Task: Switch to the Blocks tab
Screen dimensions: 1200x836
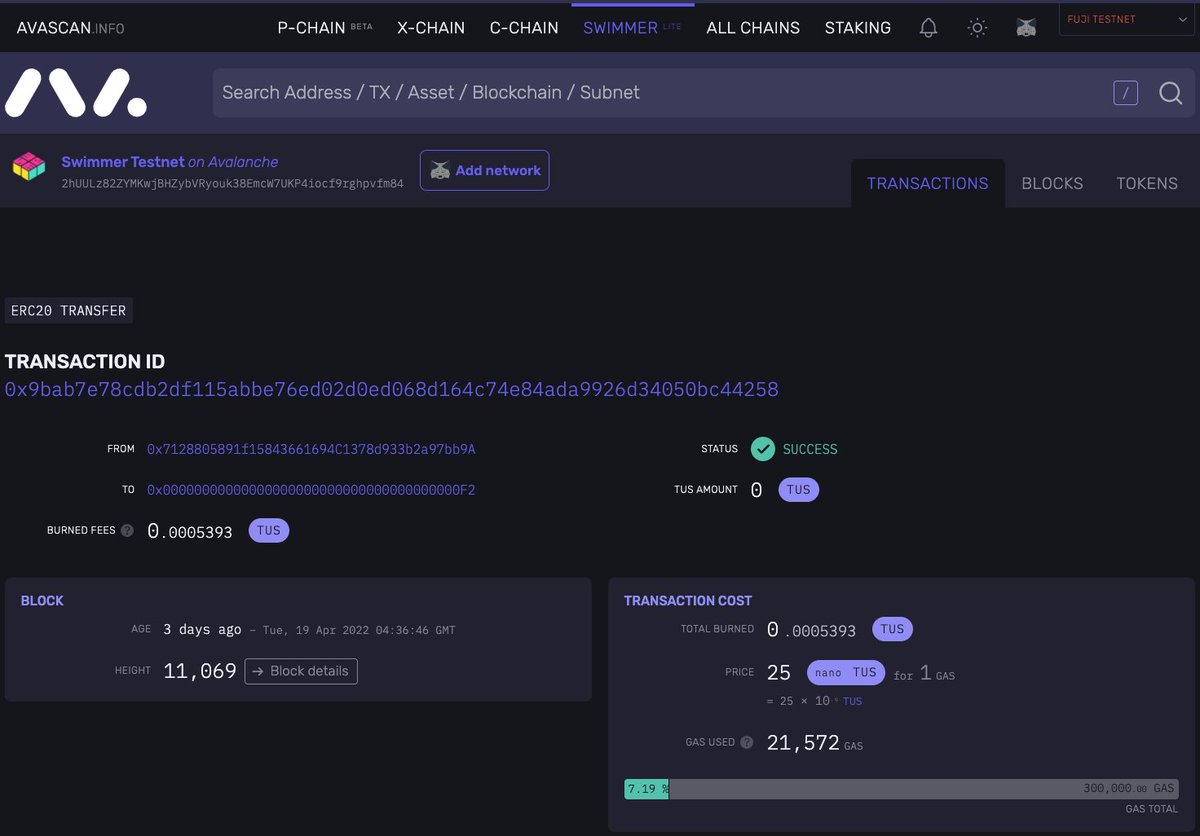Action: point(1052,183)
